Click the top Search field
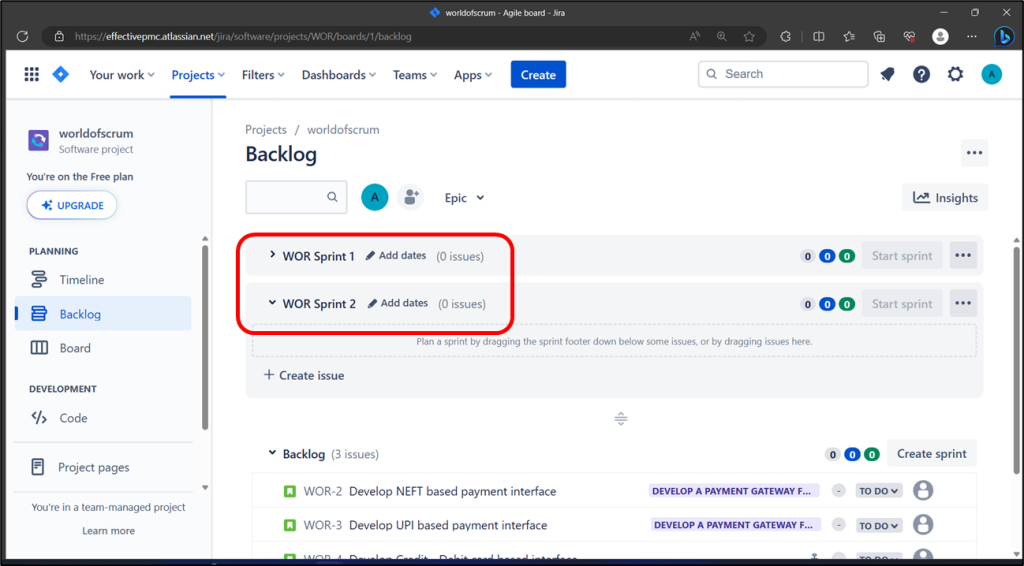Viewport: 1024px width, 566px height. [x=783, y=74]
